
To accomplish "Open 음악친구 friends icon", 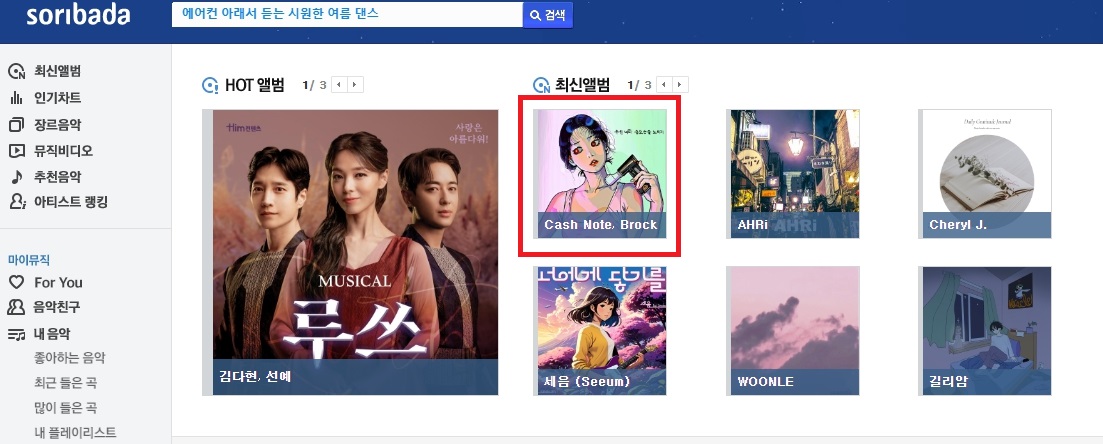I will (16, 307).
